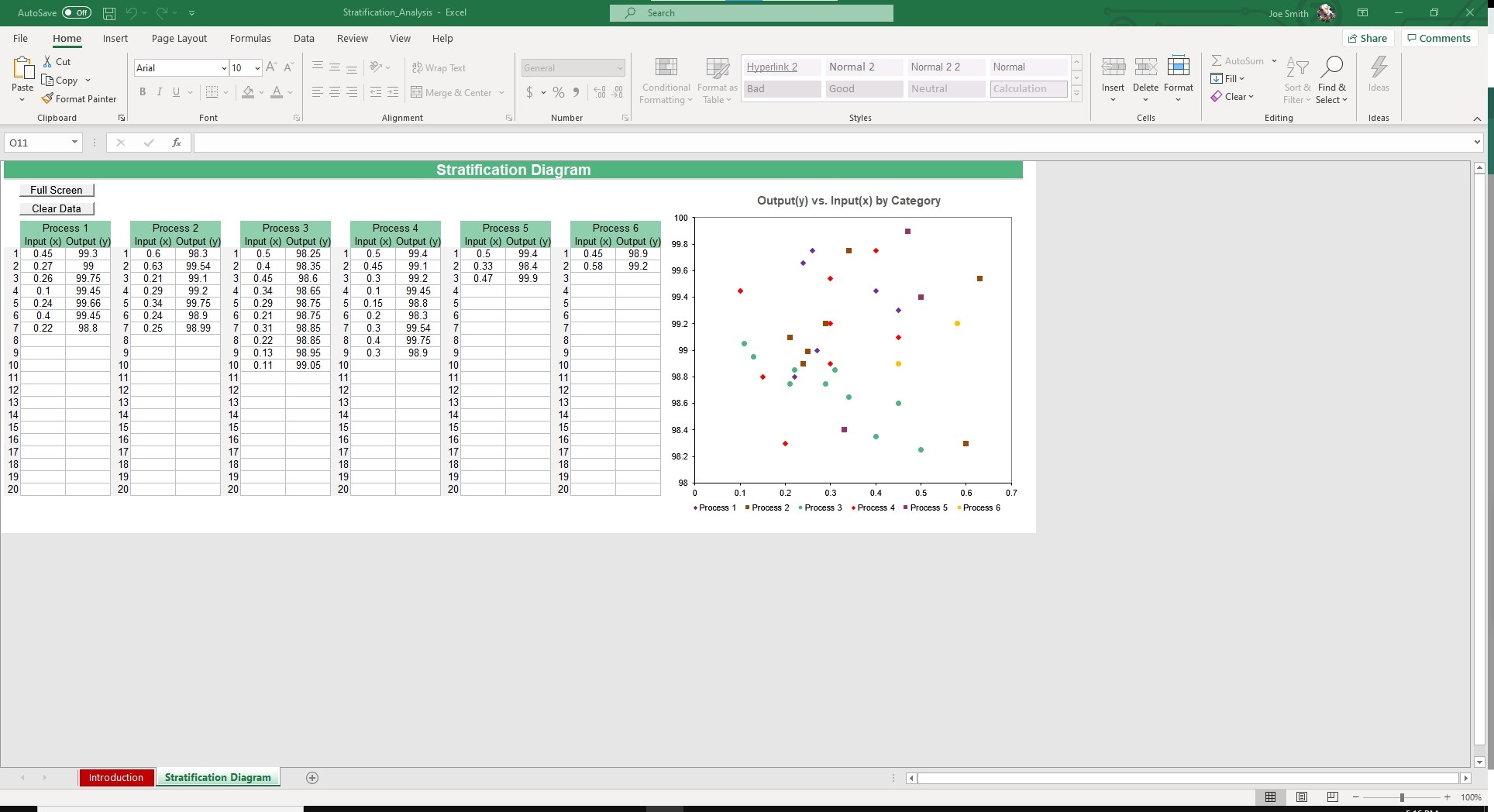This screenshot has height=812, width=1494.
Task: Activate the Format Painter brush
Action: click(48, 99)
